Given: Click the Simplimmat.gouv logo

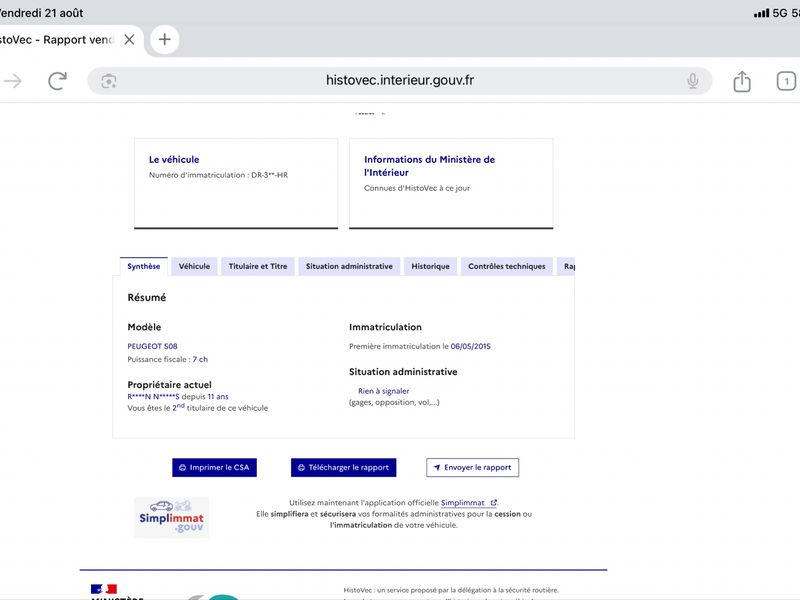Looking at the screenshot, I should [171, 517].
